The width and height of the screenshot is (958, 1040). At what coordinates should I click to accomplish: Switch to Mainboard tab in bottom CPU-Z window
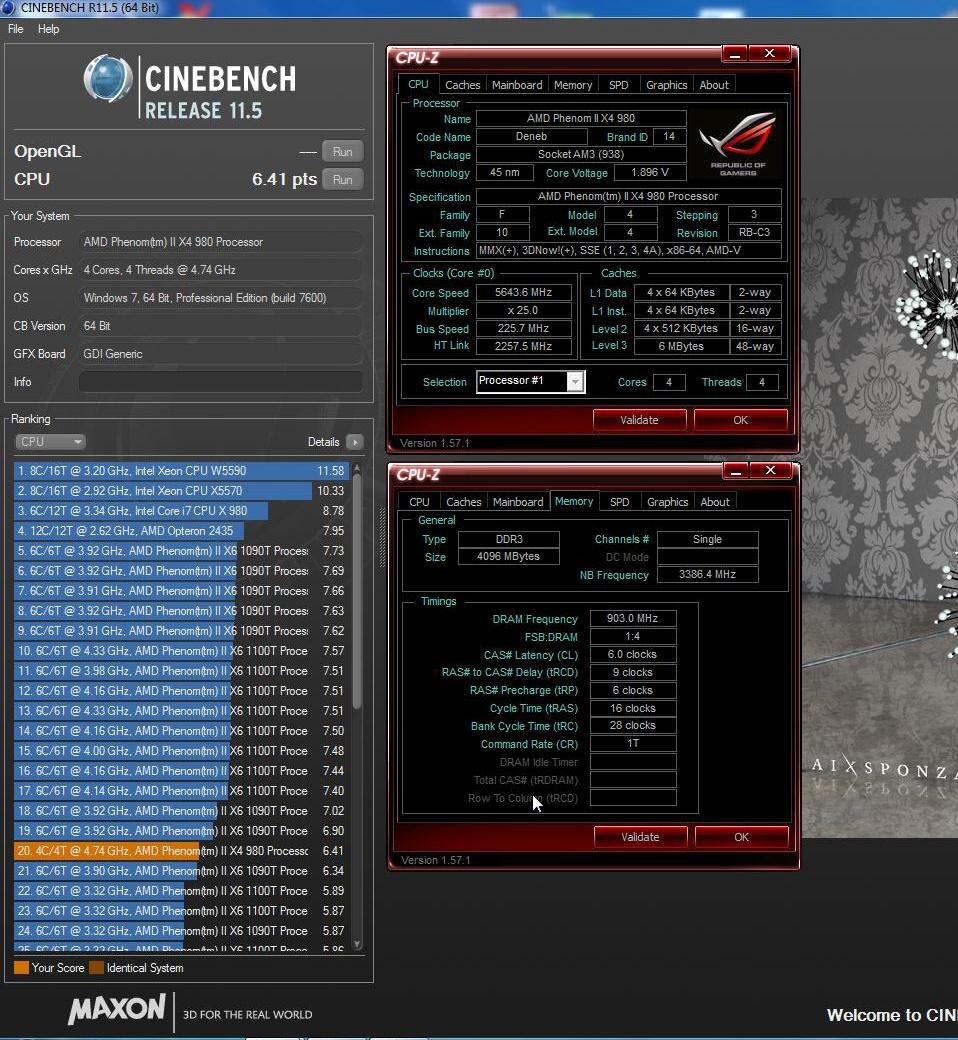coord(518,502)
